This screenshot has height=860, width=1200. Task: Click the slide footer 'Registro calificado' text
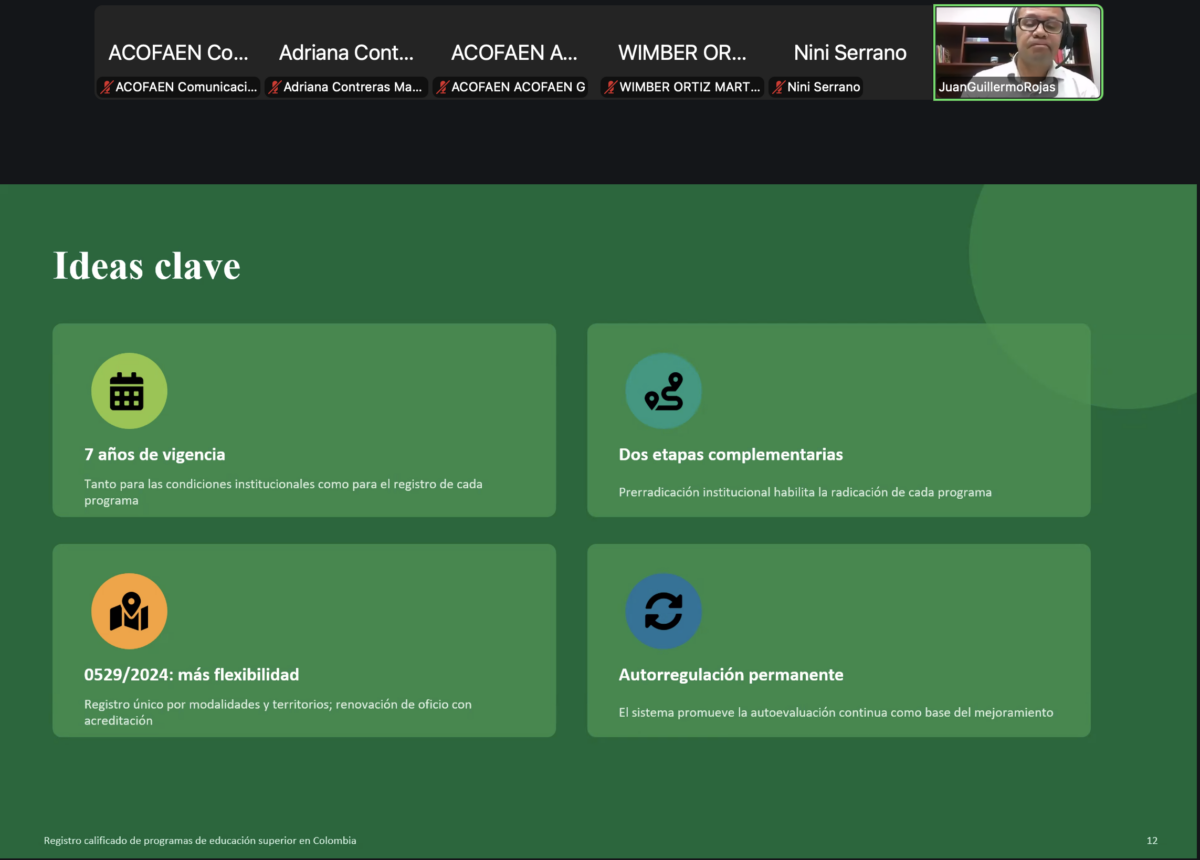click(x=200, y=840)
